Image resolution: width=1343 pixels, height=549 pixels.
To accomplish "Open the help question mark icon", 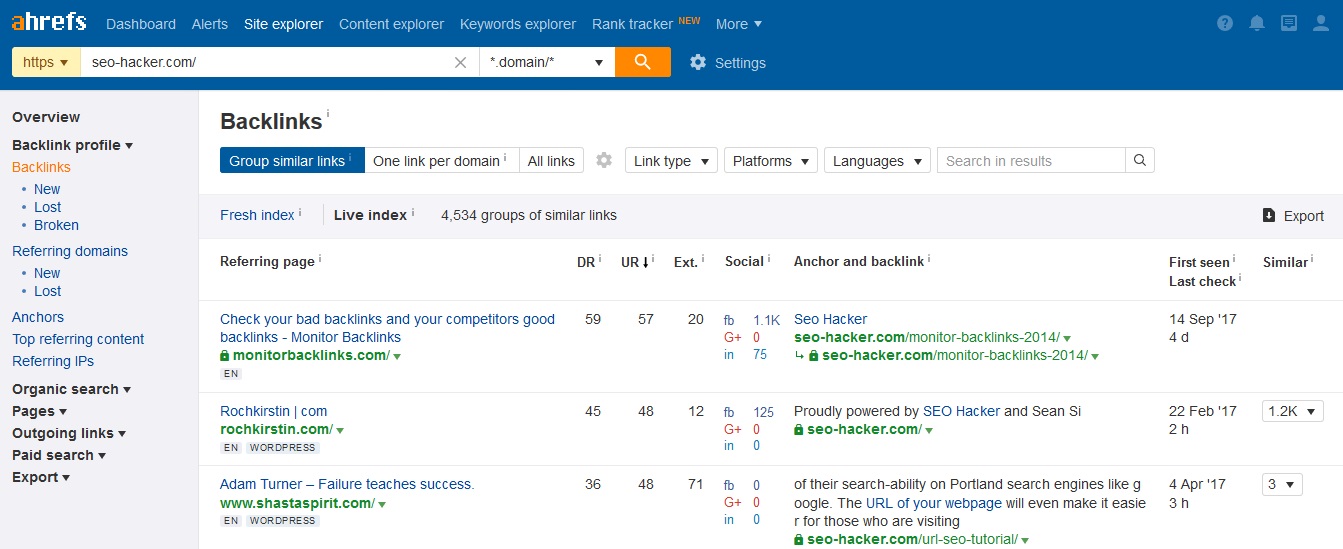I will (x=1225, y=24).
